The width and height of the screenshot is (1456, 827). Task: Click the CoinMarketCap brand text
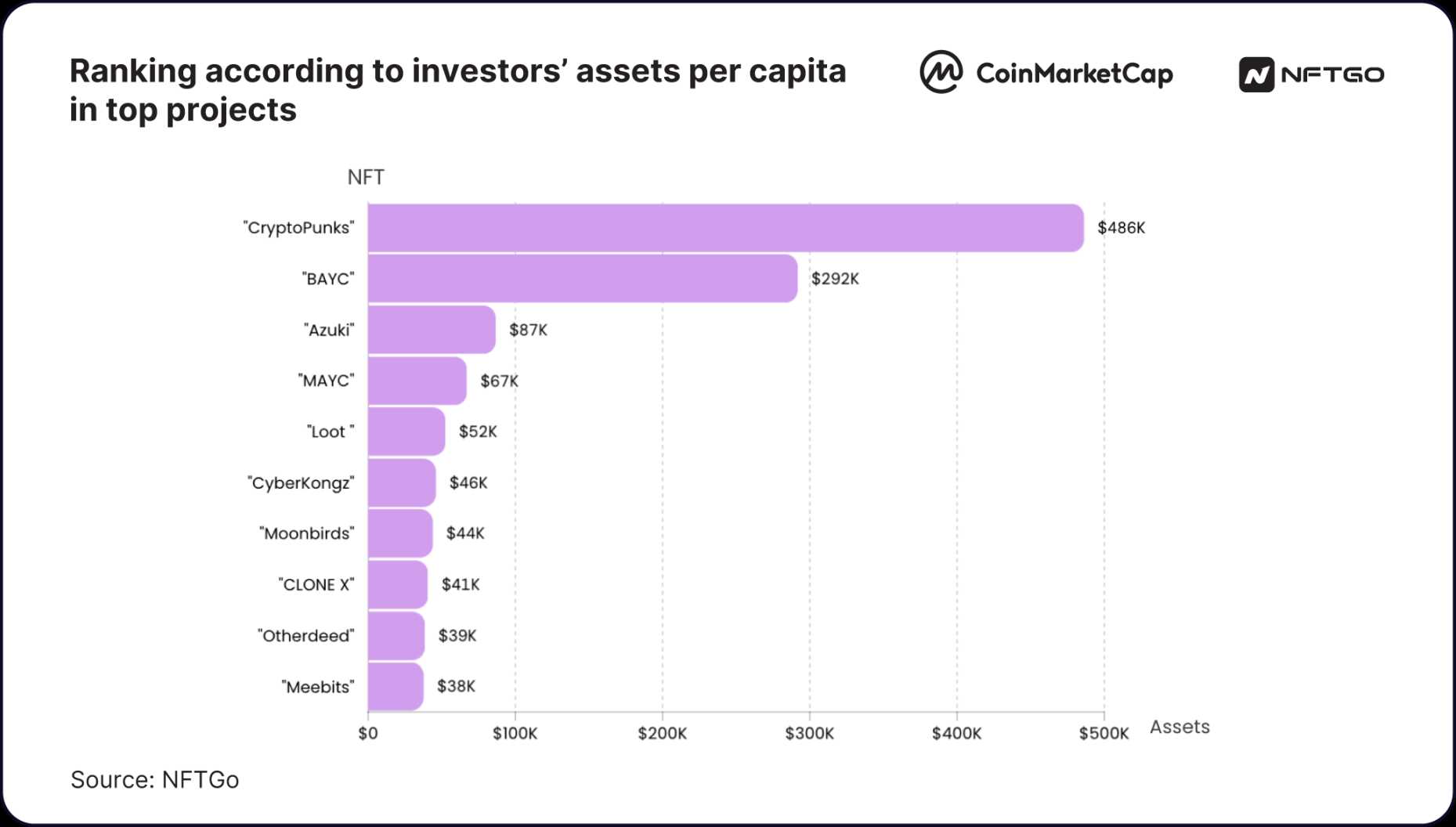1074,74
